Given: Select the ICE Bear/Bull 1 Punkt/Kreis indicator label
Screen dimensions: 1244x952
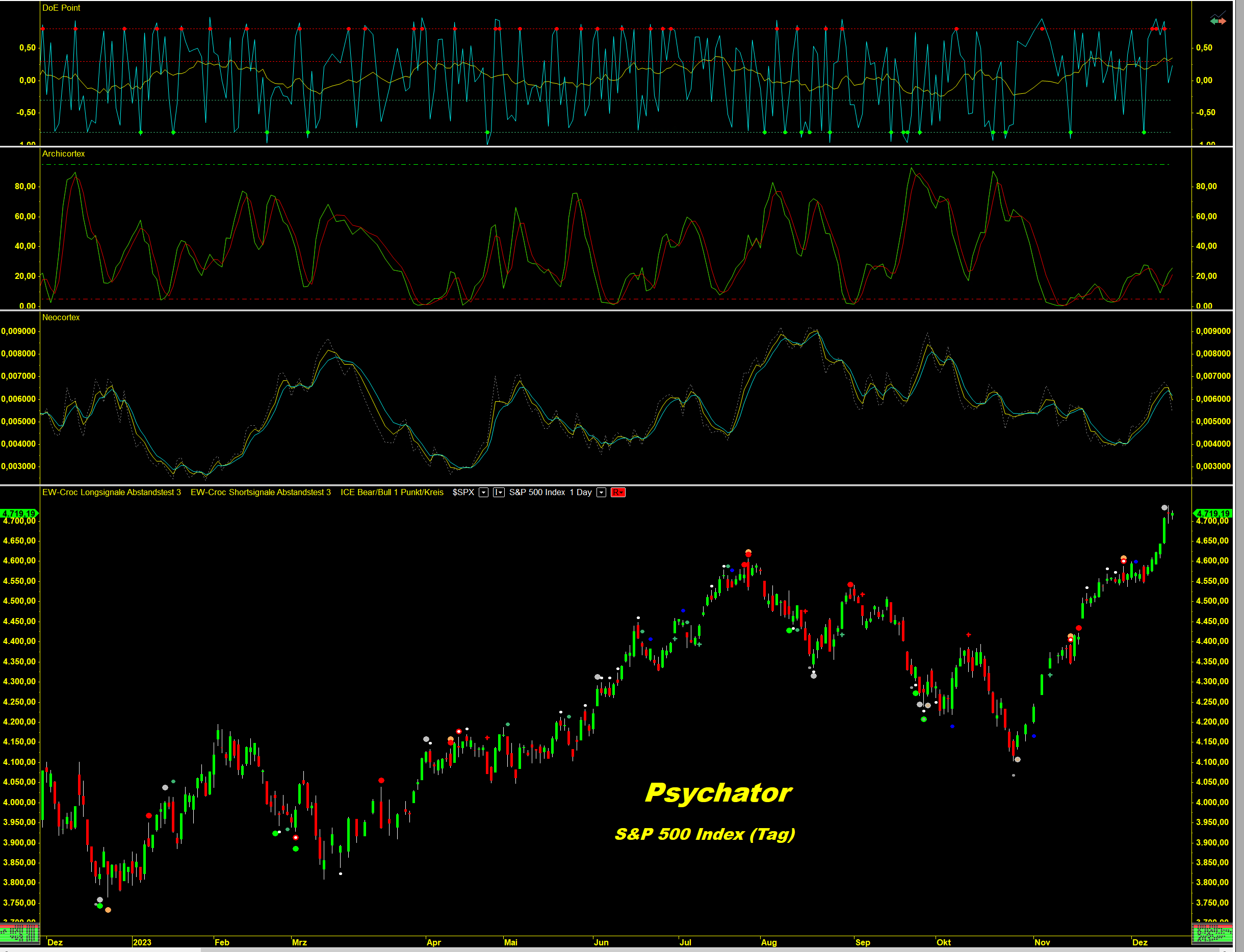Looking at the screenshot, I should point(392,493).
